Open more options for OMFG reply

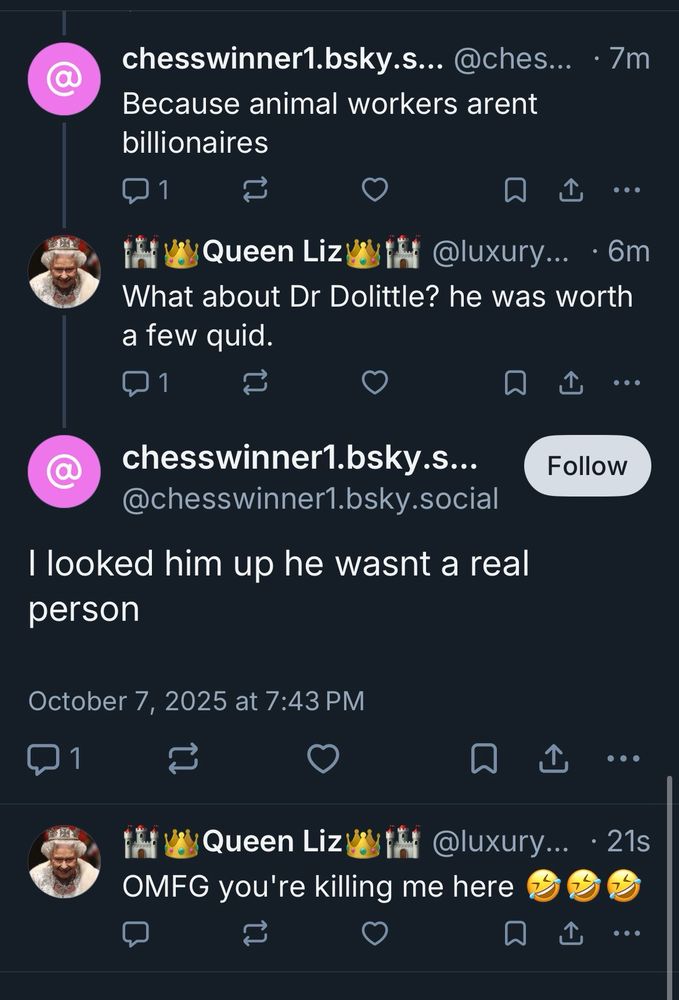[x=626, y=932]
